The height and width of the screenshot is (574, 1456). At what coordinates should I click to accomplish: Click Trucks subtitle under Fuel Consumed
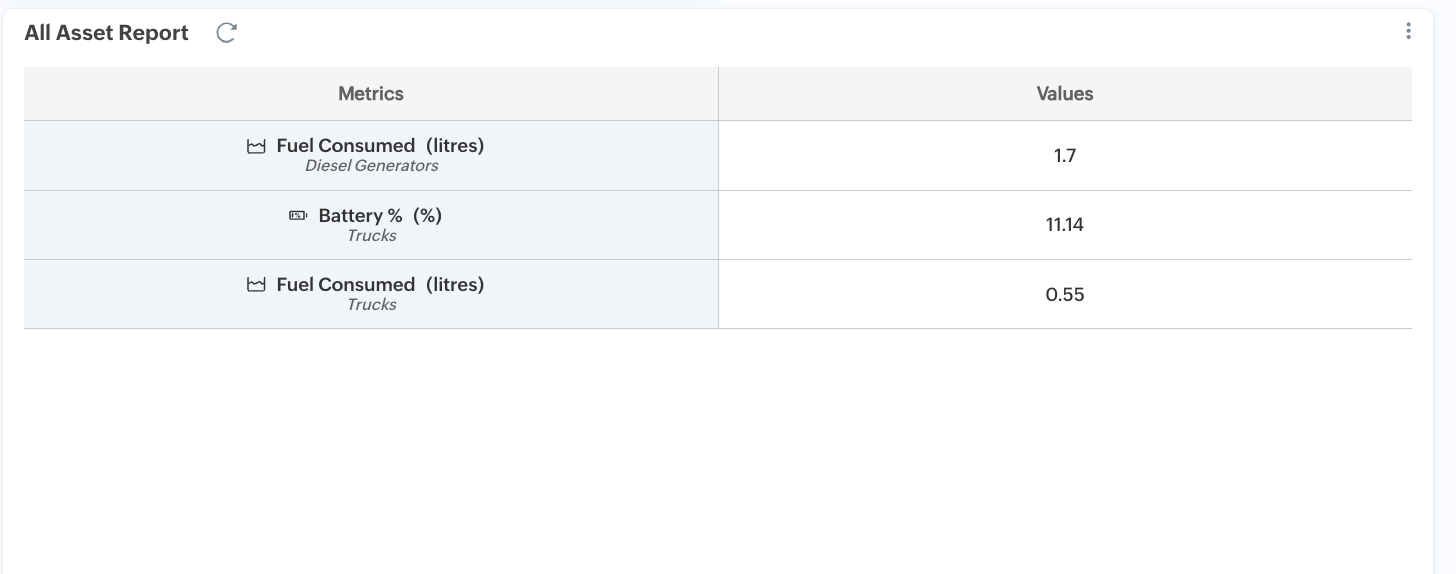(x=371, y=305)
